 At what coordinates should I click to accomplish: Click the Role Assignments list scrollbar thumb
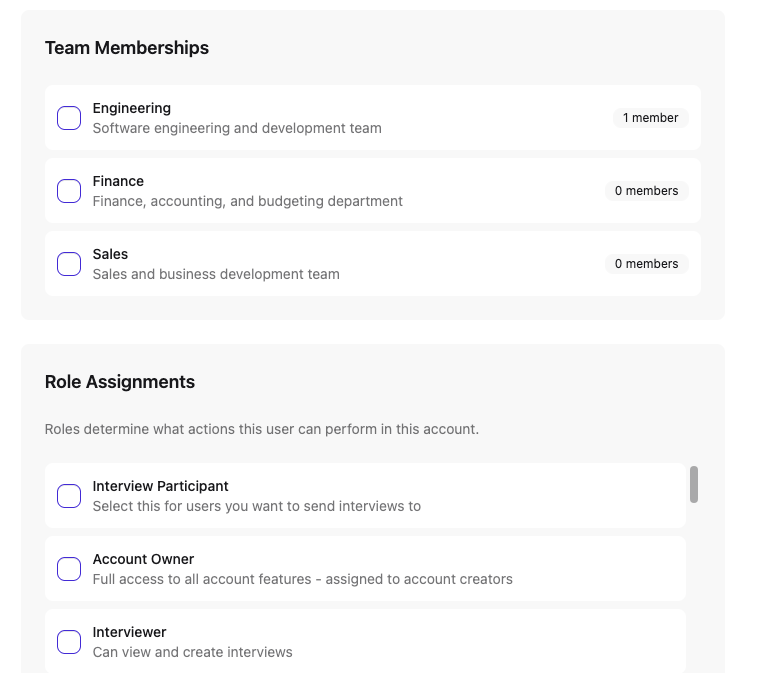click(x=694, y=485)
